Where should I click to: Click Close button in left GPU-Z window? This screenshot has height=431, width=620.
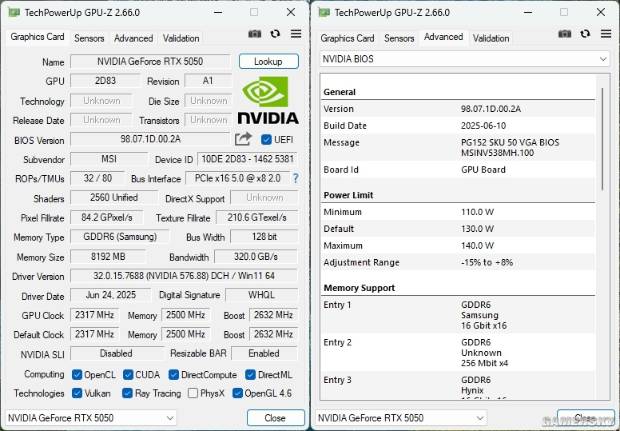(x=275, y=418)
